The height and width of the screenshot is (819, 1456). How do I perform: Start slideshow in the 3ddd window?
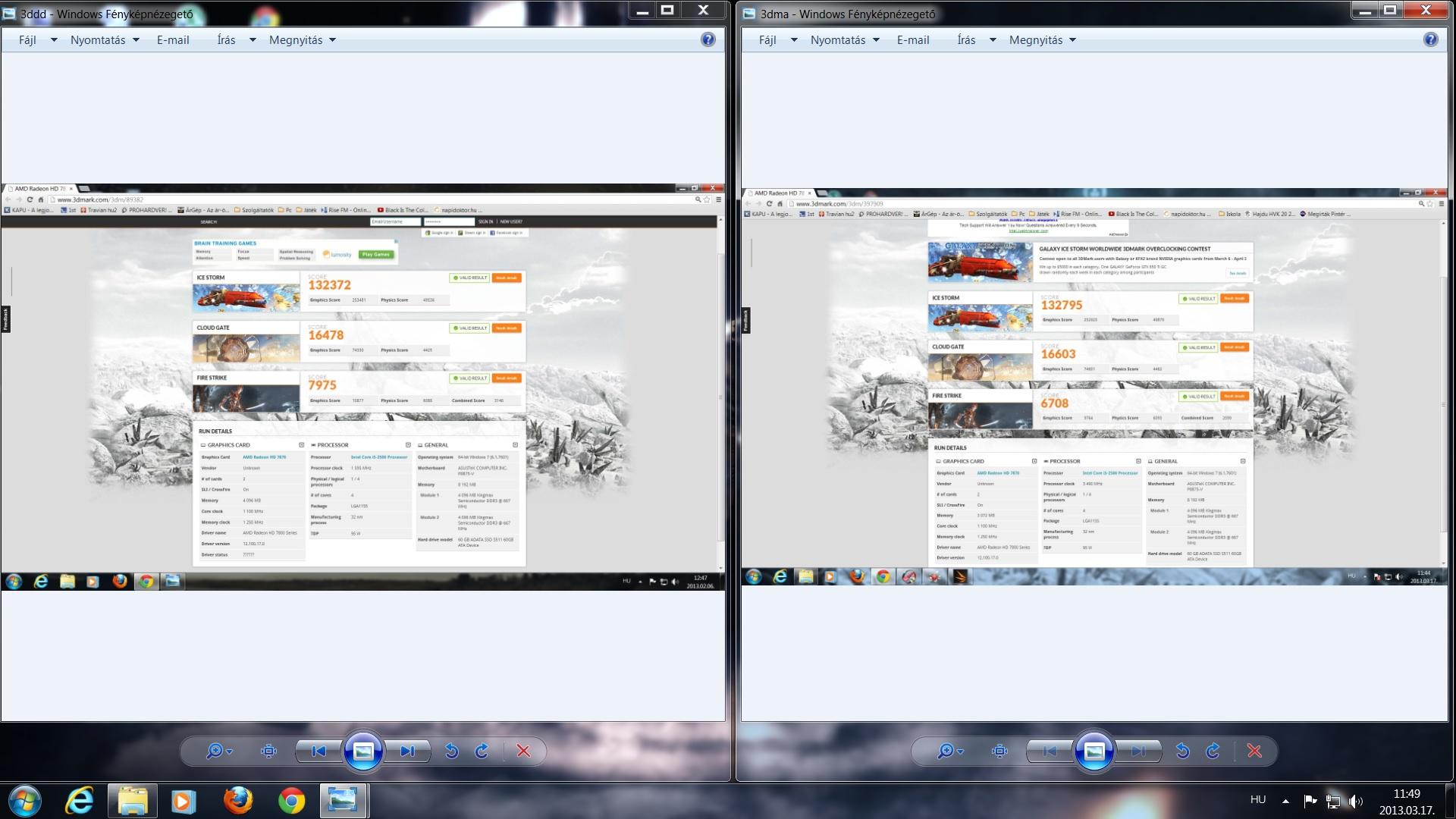click(363, 751)
